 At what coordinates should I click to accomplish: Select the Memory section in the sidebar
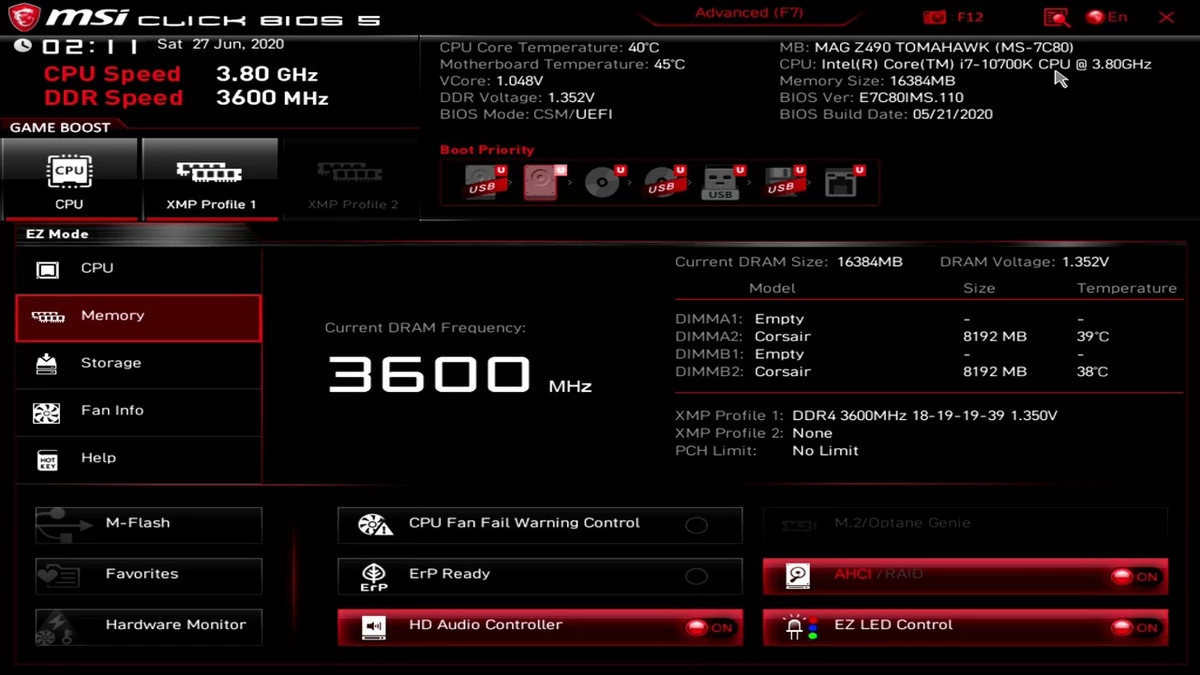click(138, 317)
